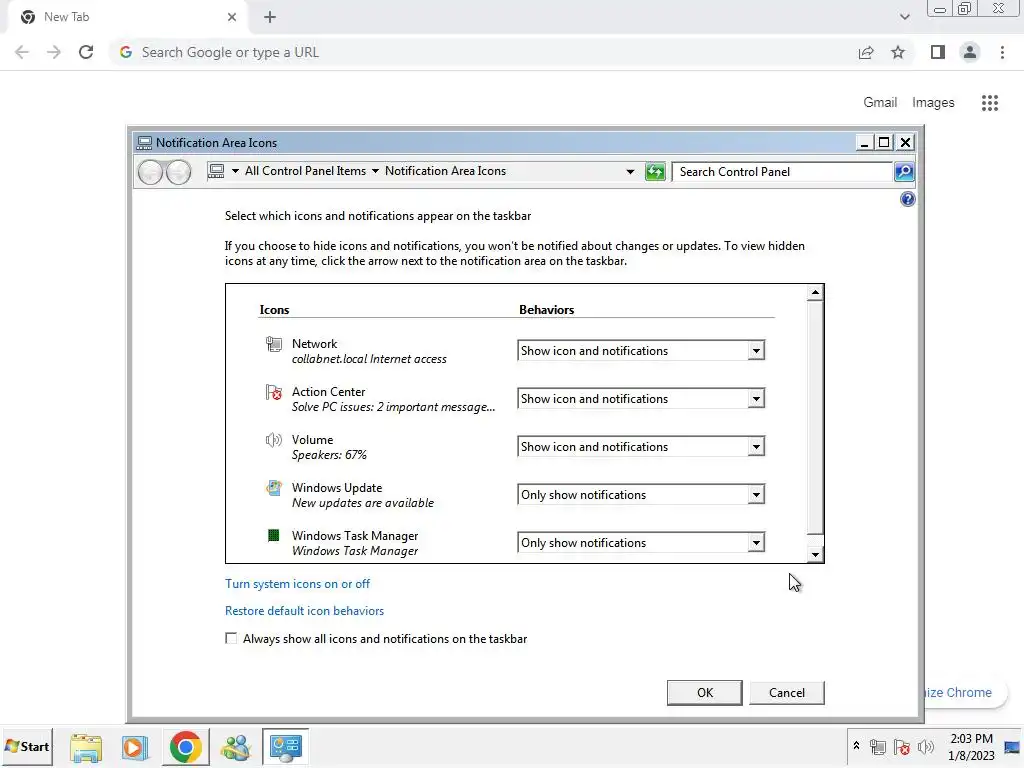Click the Search Control Panel field

pyautogui.click(x=782, y=172)
